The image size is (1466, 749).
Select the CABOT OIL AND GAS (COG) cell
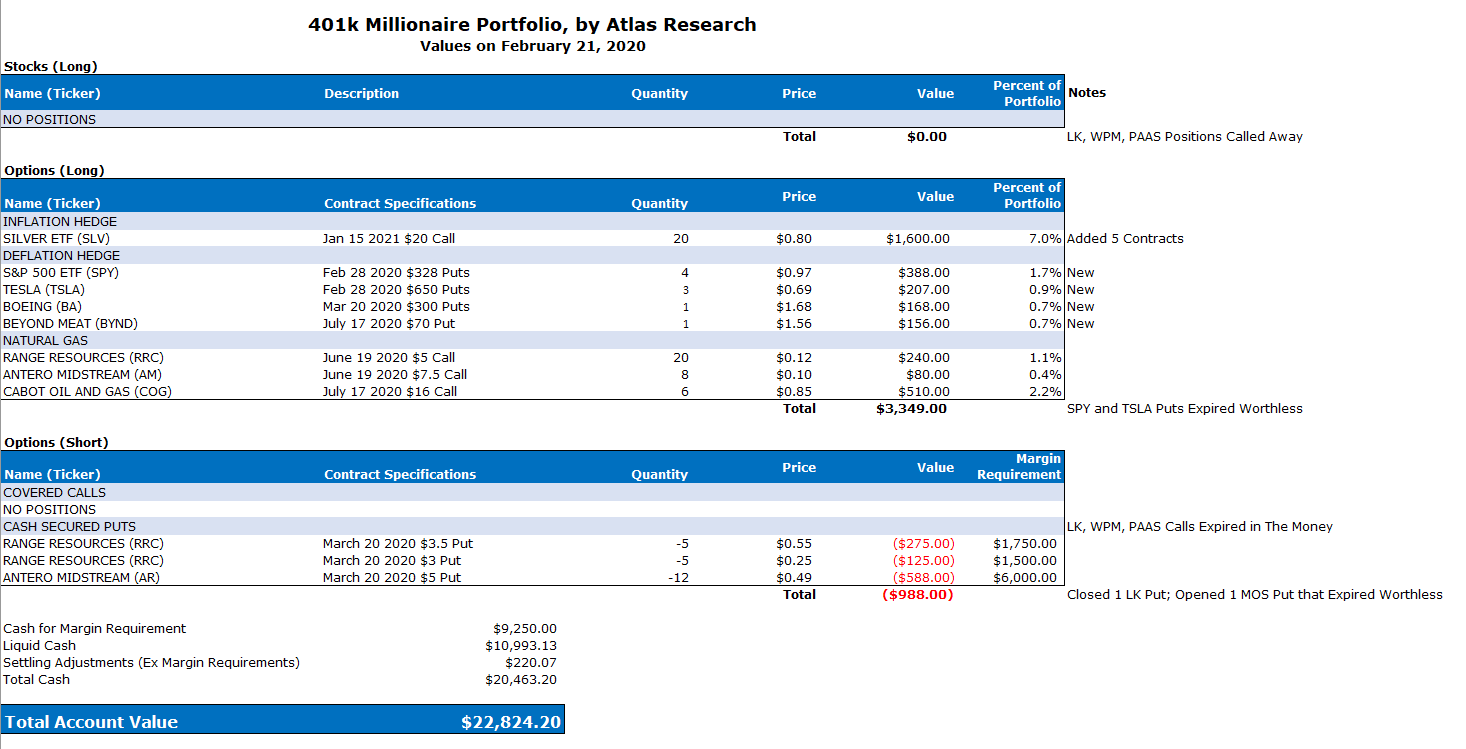point(87,392)
